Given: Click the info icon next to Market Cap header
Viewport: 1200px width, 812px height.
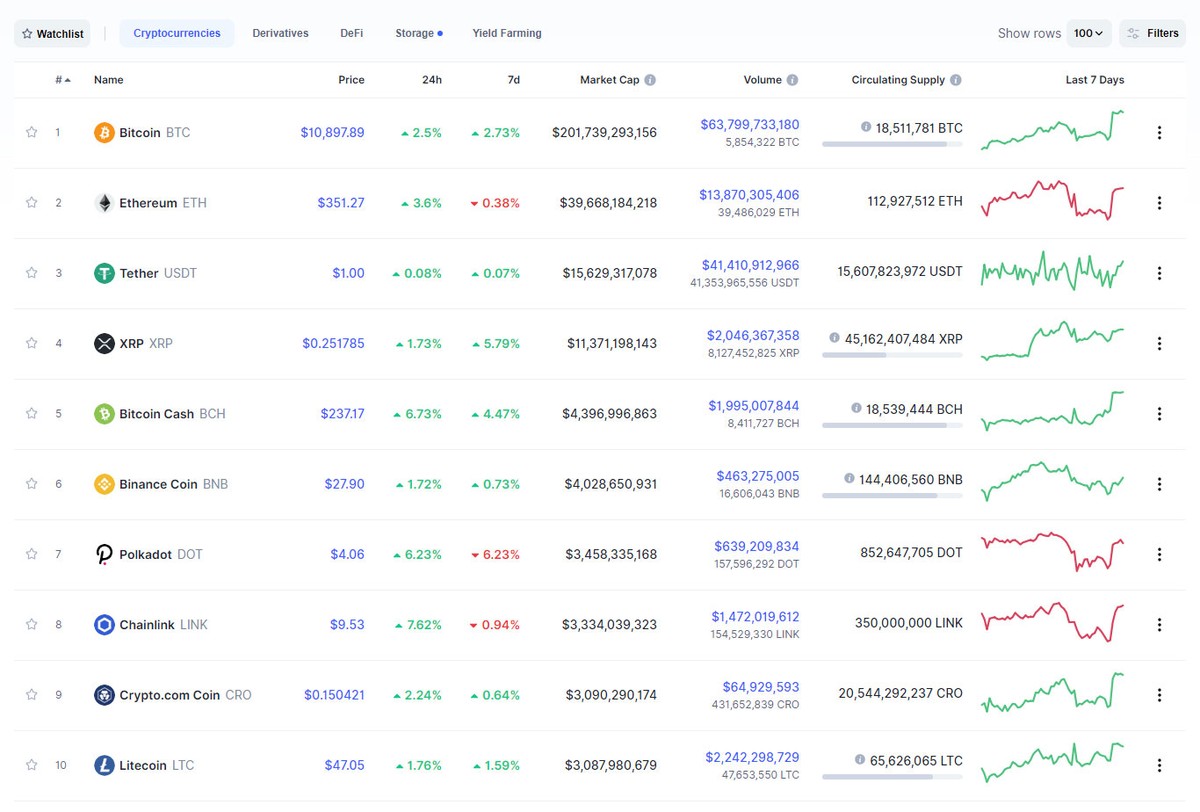Looking at the screenshot, I should point(648,80).
